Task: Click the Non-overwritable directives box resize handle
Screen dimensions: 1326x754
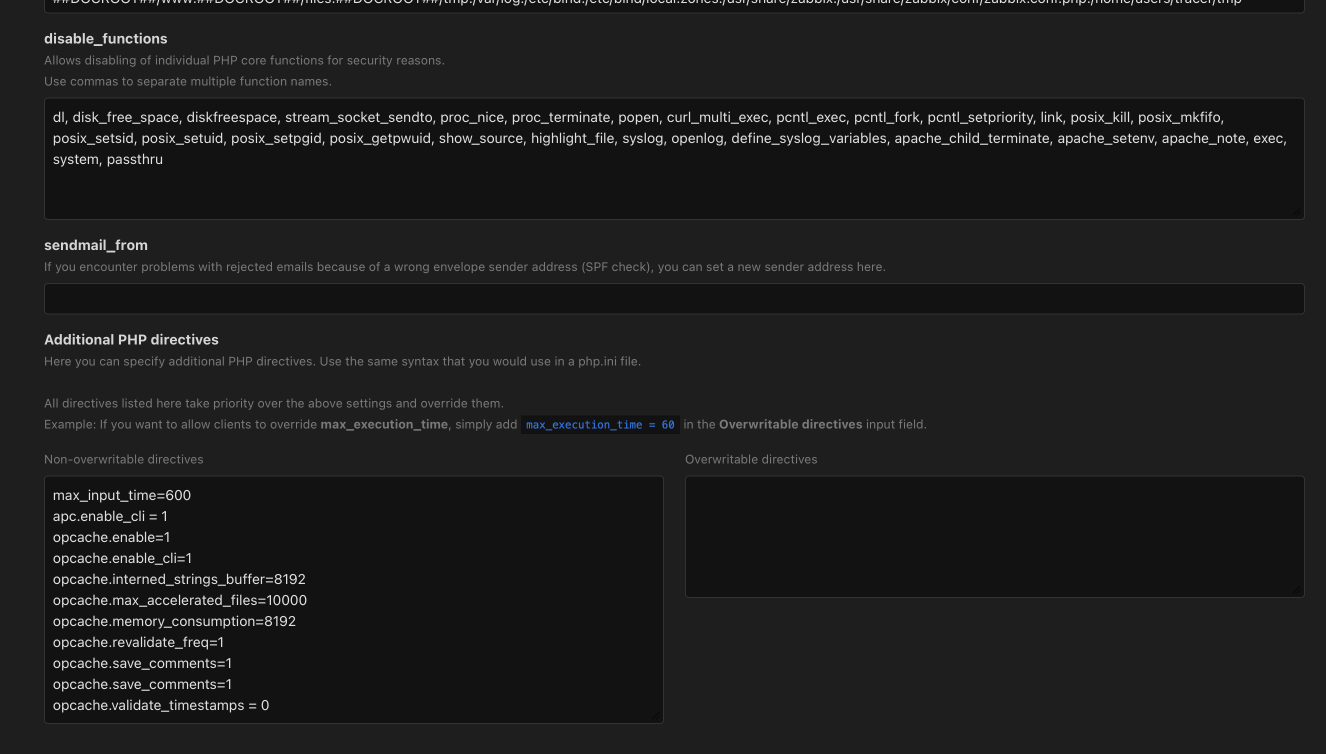Action: click(x=657, y=717)
